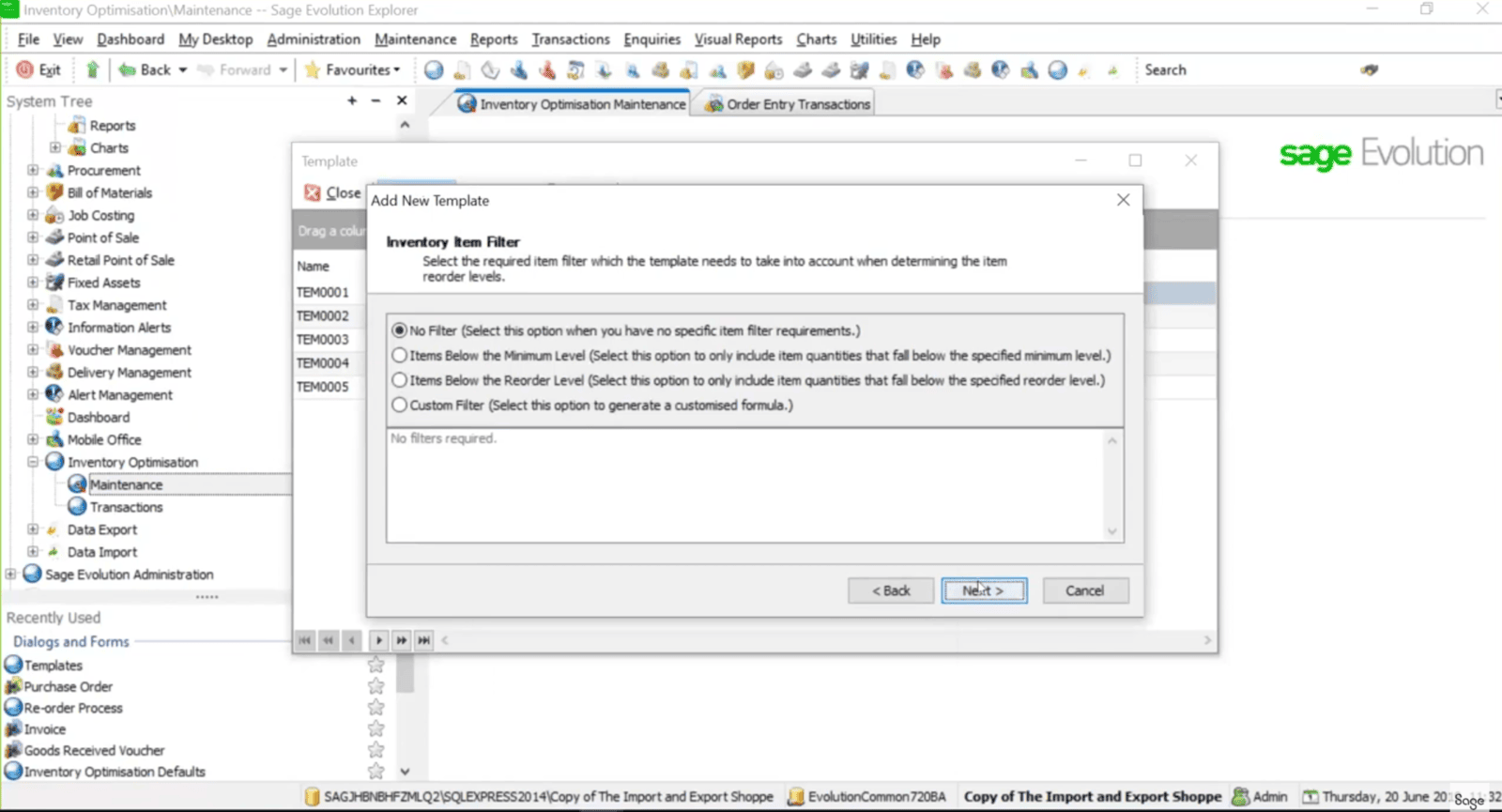
Task: Click the Information Alerts module icon
Action: tap(54, 327)
